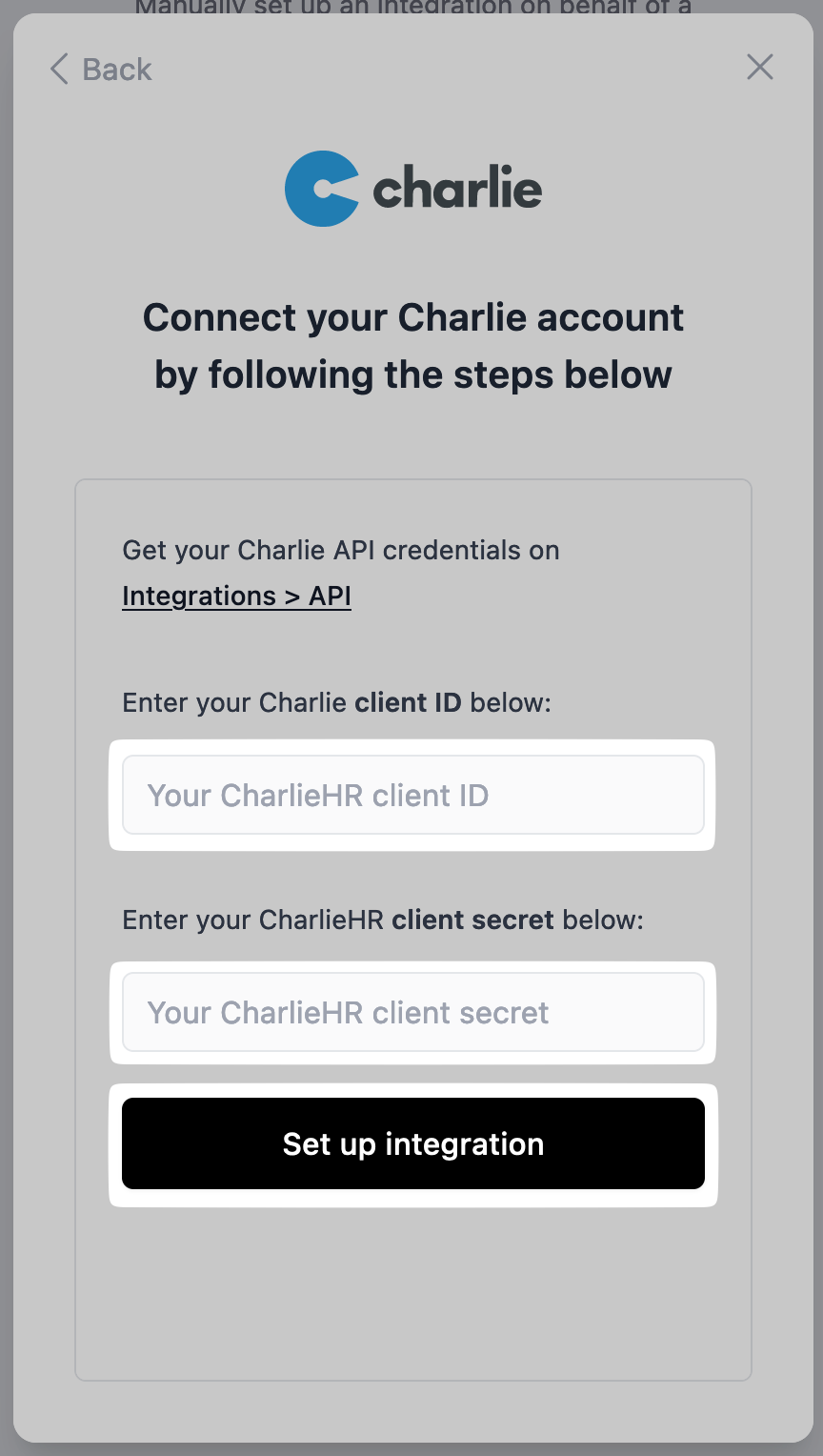Click the word "Integrations" in the underlined link

pyautogui.click(x=199, y=597)
